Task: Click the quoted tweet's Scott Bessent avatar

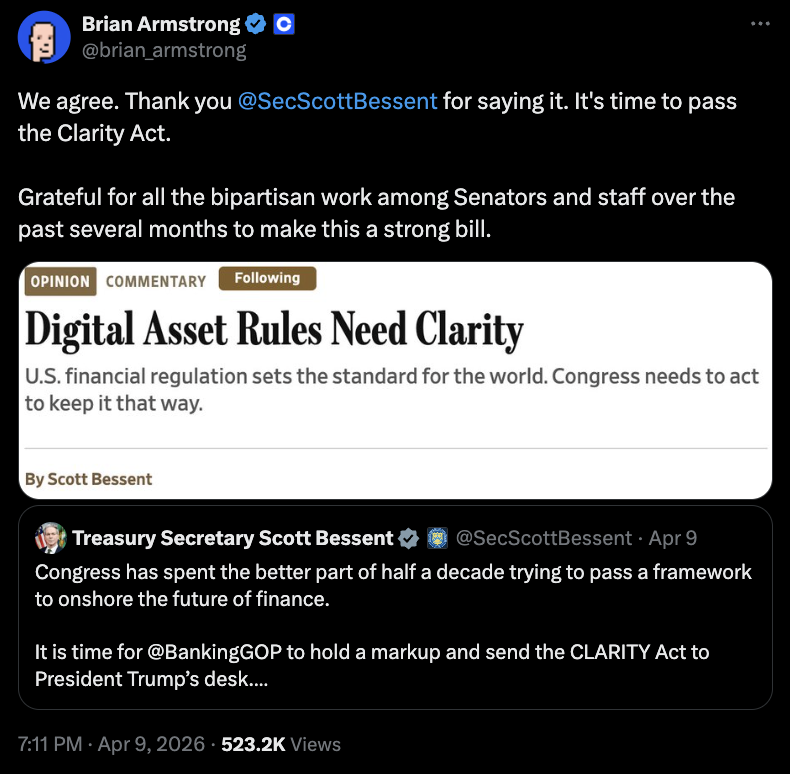Action: [x=51, y=537]
